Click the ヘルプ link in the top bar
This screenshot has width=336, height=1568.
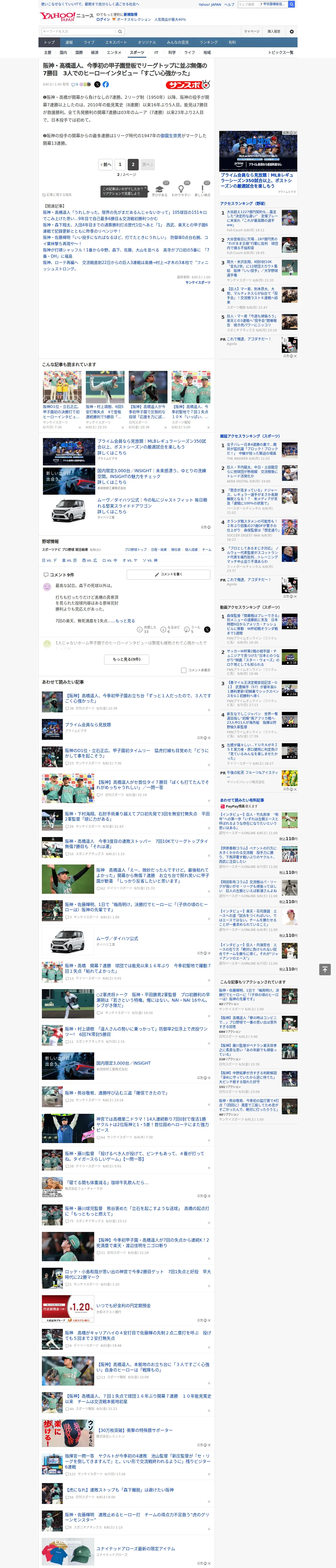click(x=229, y=4)
